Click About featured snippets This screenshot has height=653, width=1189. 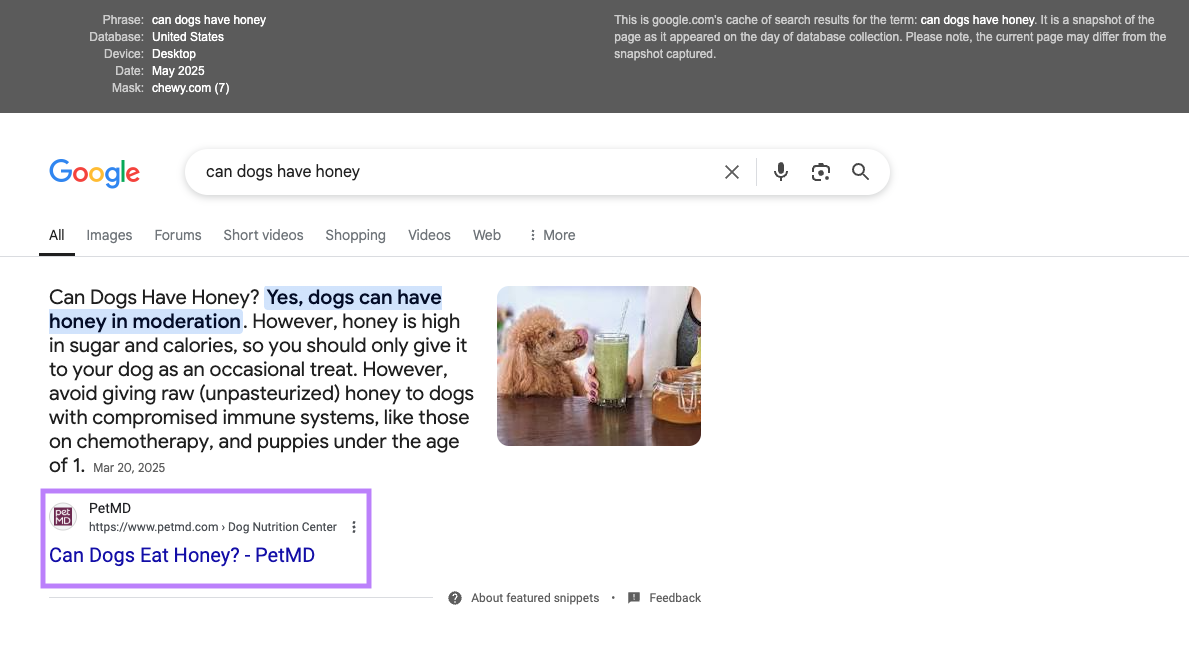point(535,597)
